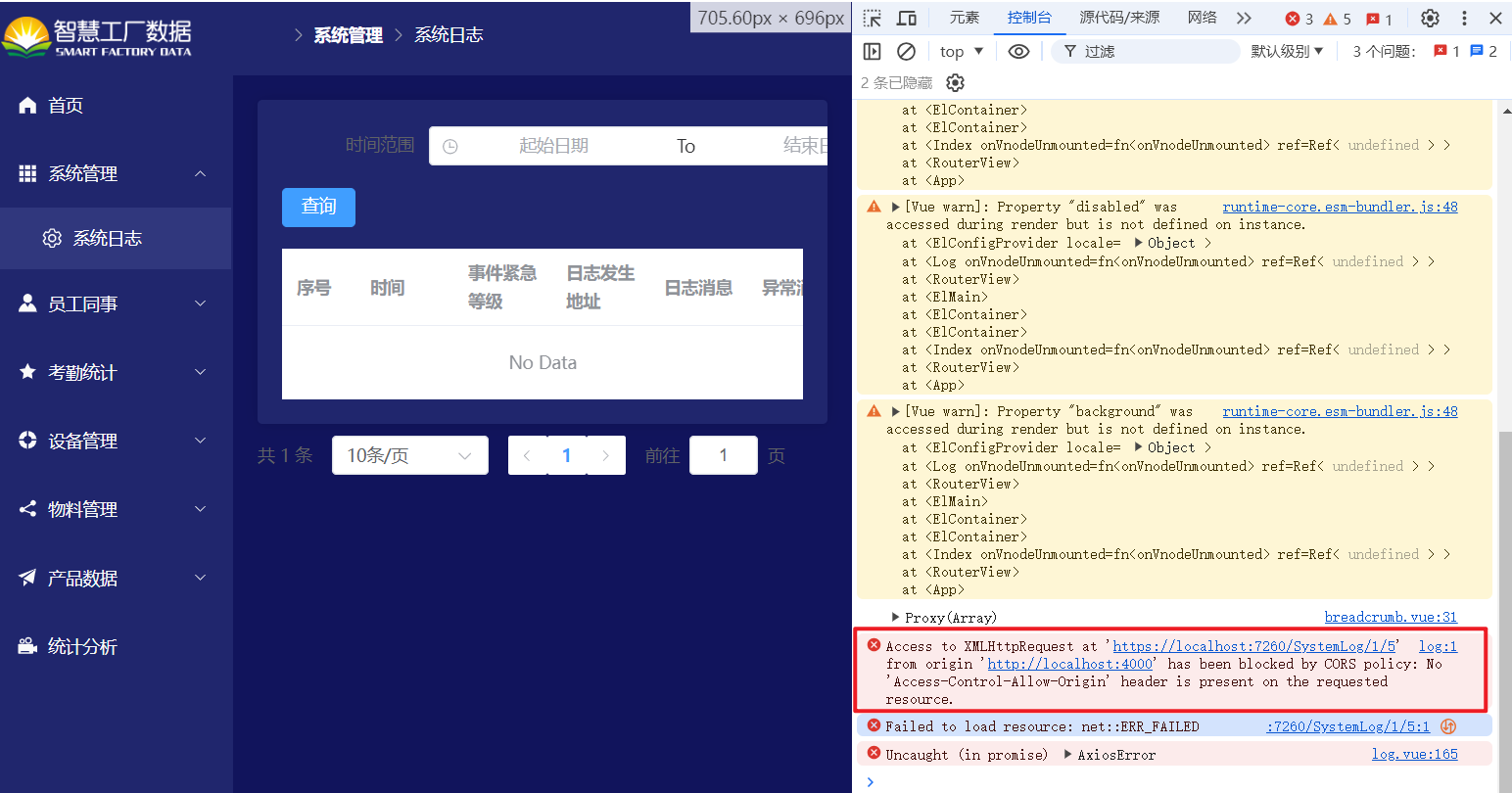Screen dimensions: 1512x793
Task: Open hidden messages settings gear icon
Action: 956,82
